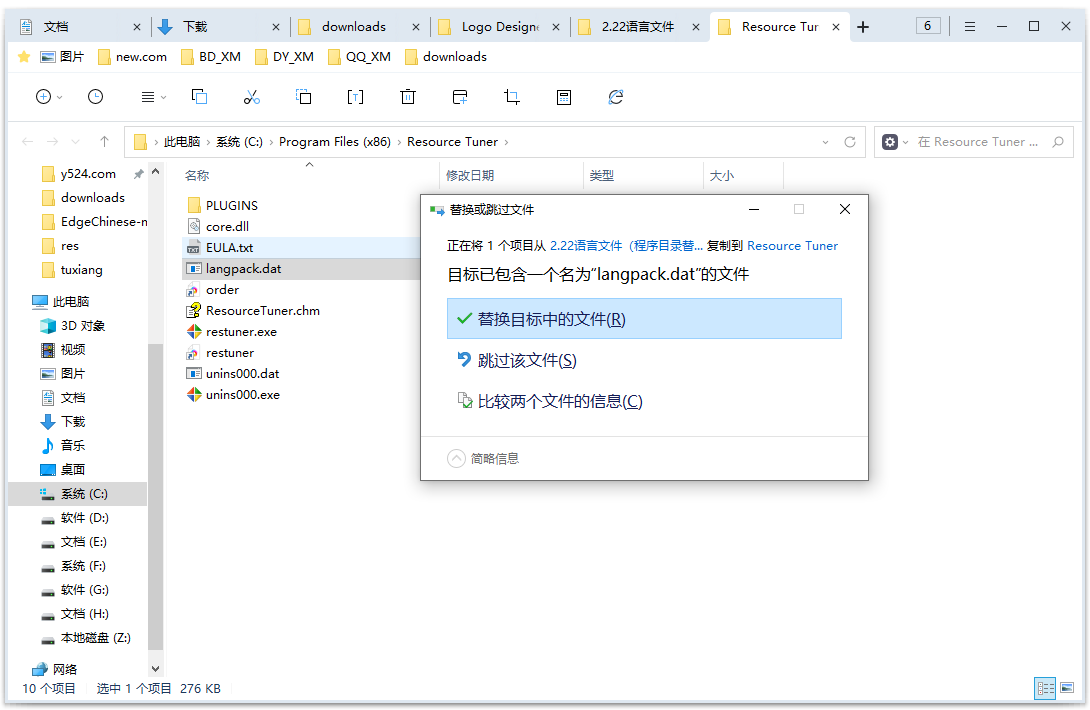This screenshot has width=1090, height=710.
Task: Choose 比较两个文件的信息(C) option
Action: coord(644,401)
